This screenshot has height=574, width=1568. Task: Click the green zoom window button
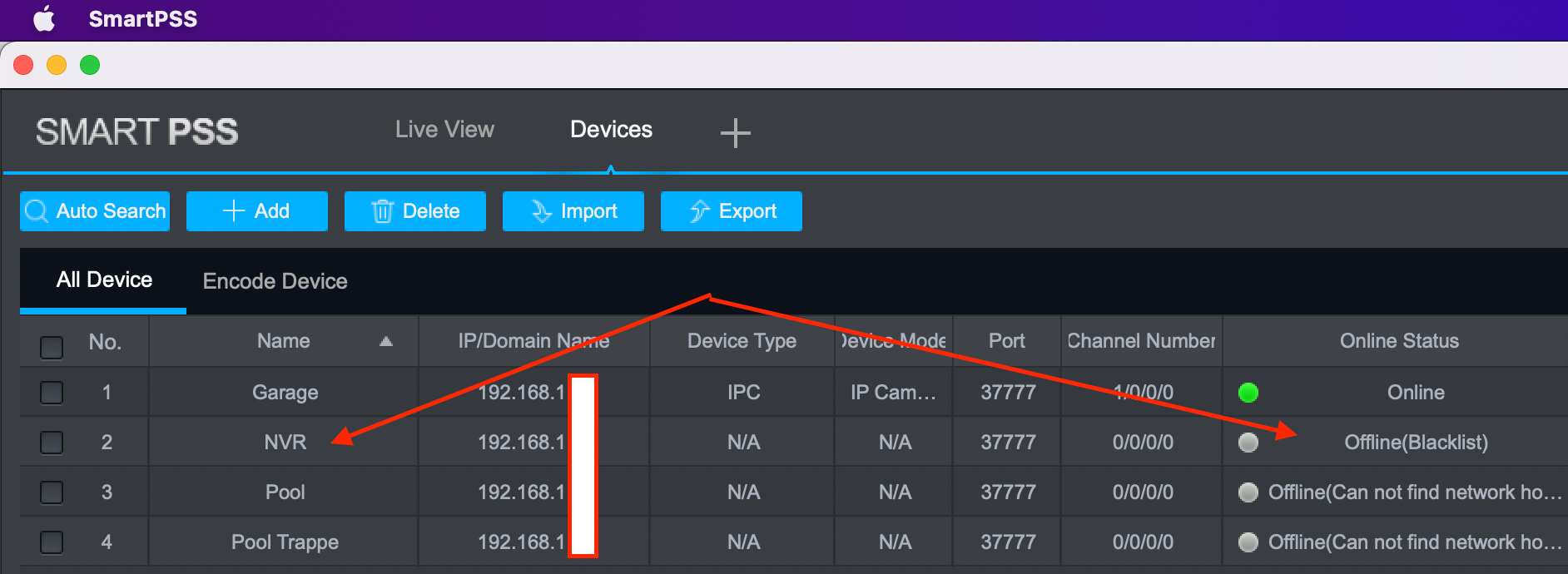point(90,65)
